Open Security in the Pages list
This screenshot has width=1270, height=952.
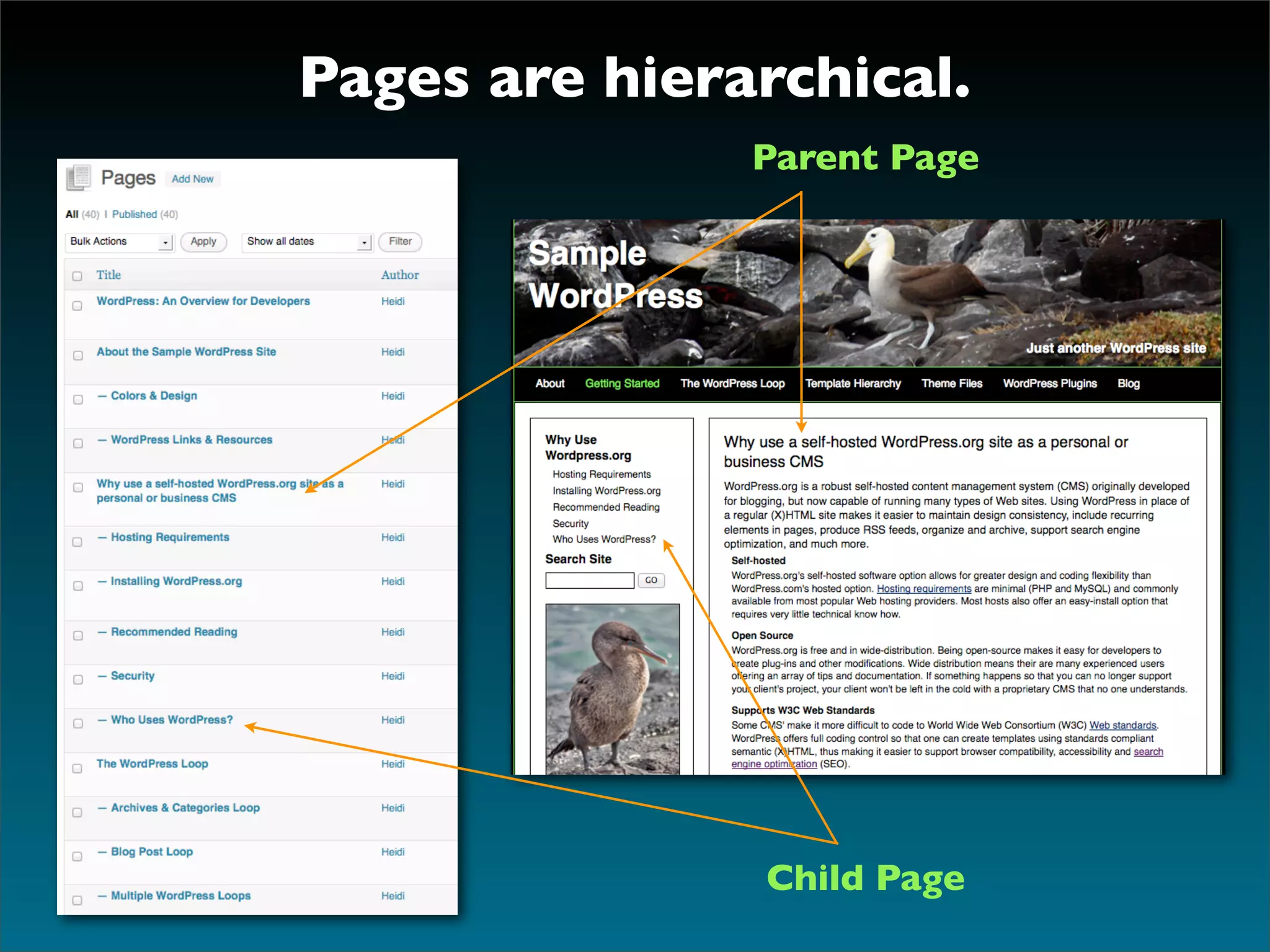coord(133,676)
